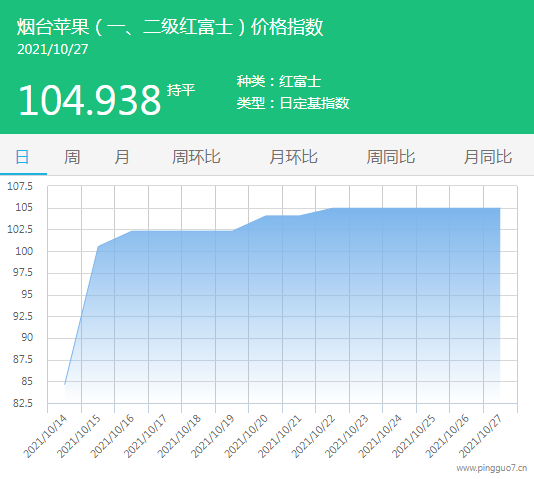Click the 种类：红富士 label
Viewport: 534px width, 479px height.
pos(279,81)
